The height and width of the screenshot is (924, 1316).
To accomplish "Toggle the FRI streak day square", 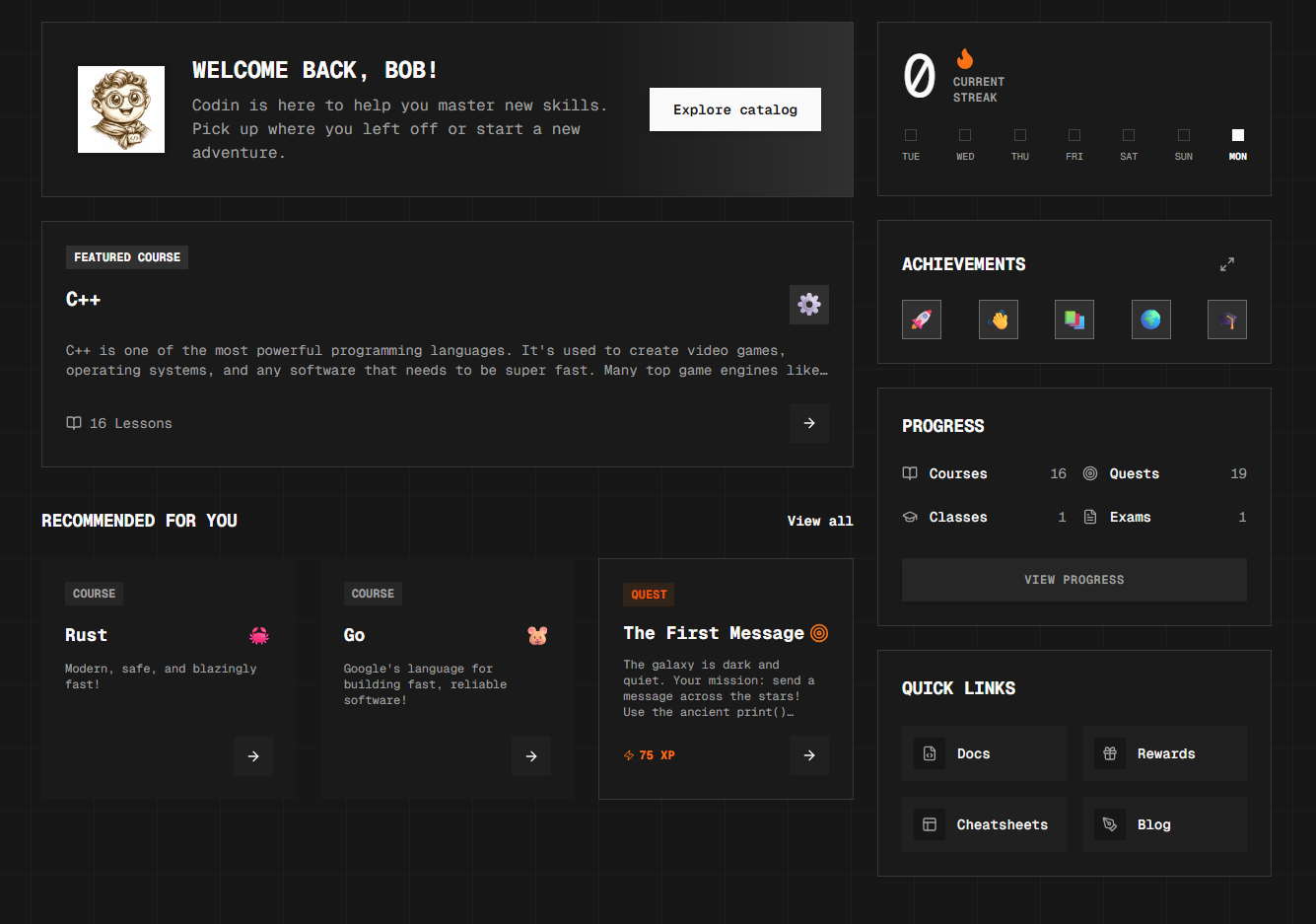I will tap(1074, 135).
